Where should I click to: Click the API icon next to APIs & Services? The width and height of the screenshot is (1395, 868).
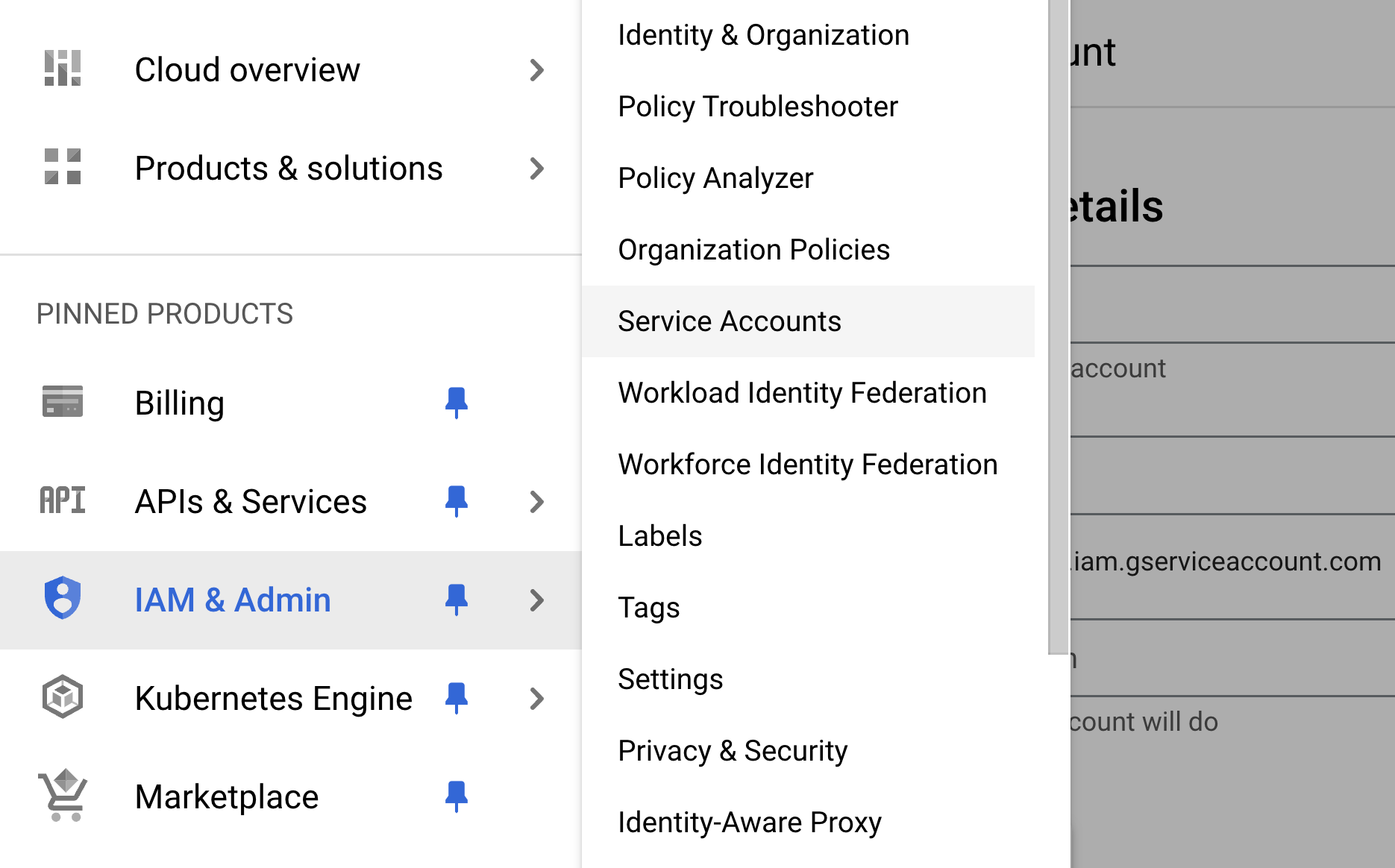pos(63,500)
